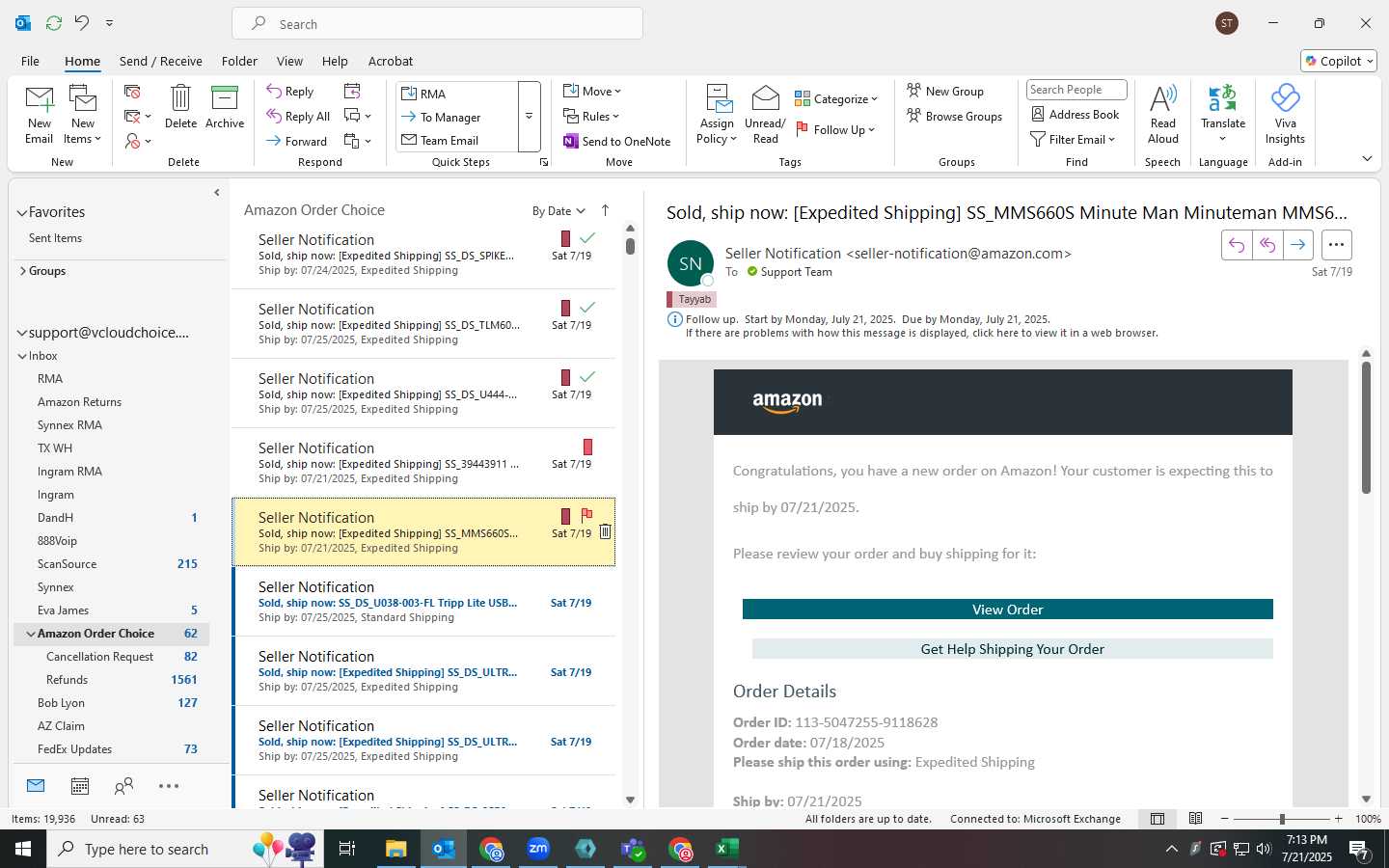Open the Acrobat tab
The image size is (1389, 868).
pyautogui.click(x=391, y=61)
